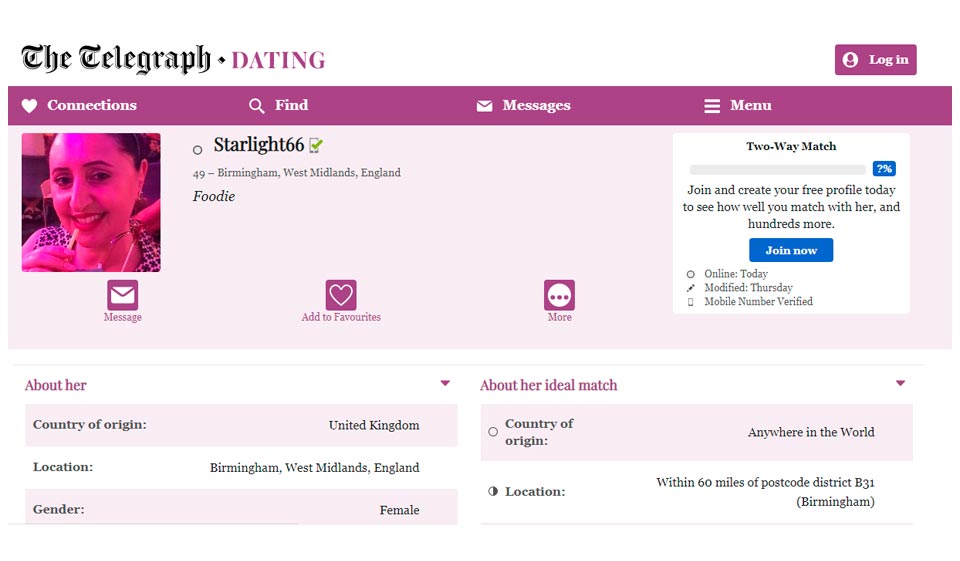Click the magnifying glass Find icon

tap(257, 106)
